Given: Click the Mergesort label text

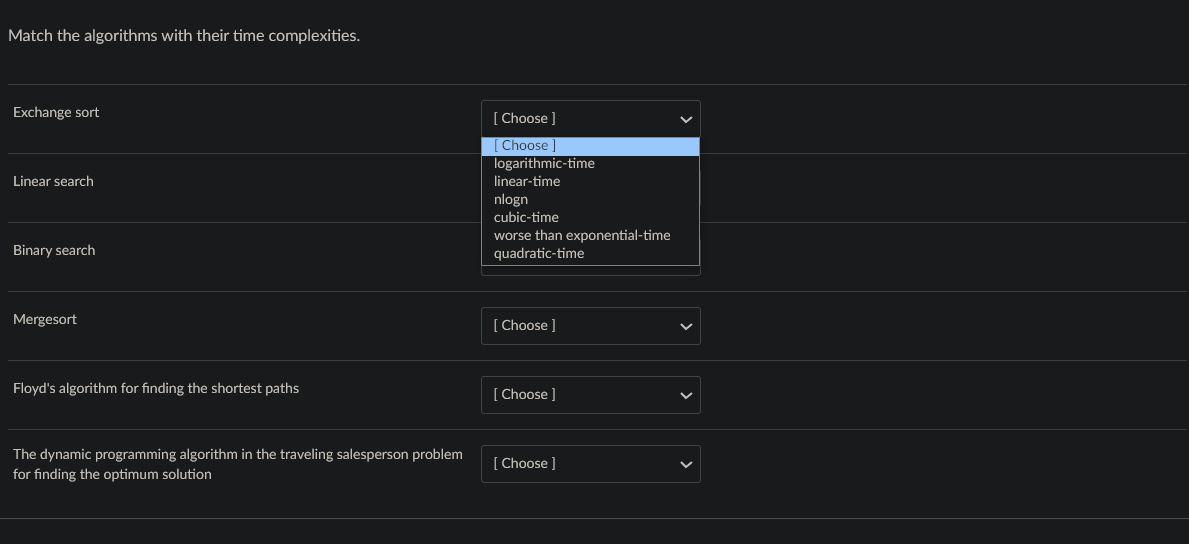Looking at the screenshot, I should pyautogui.click(x=45, y=319).
